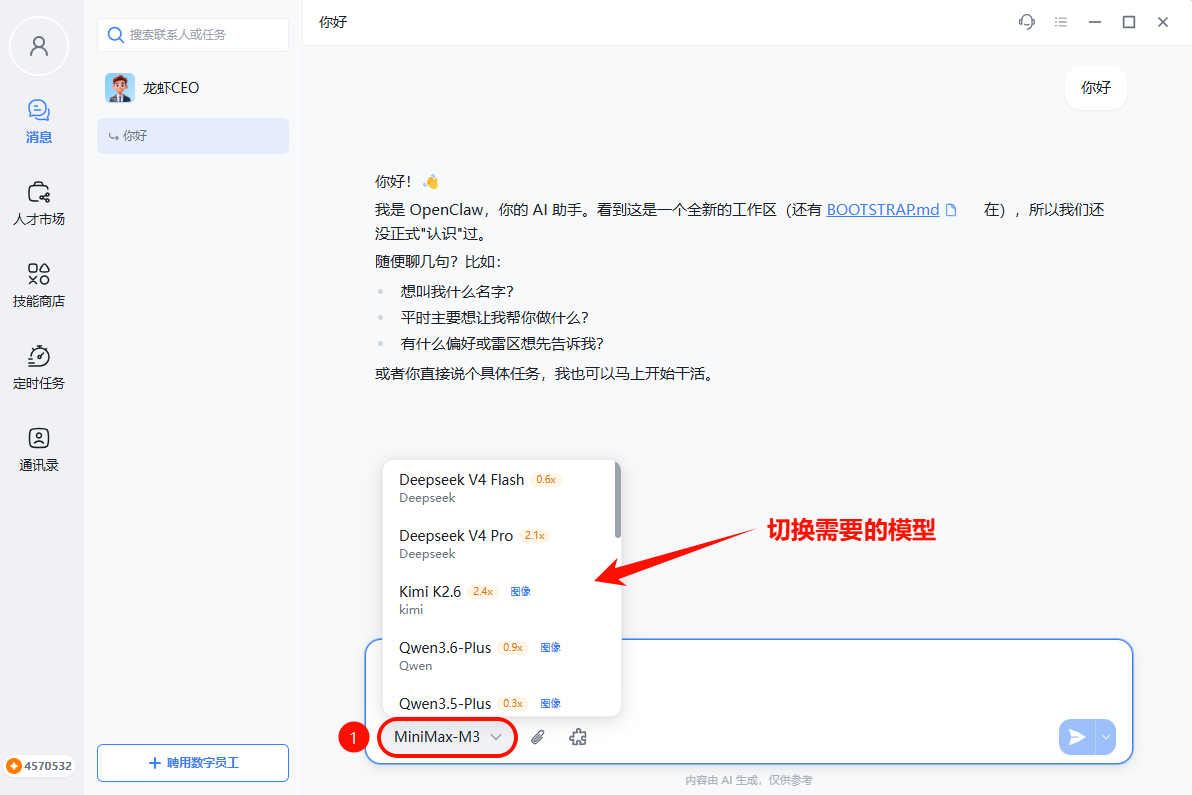Click the 0.6x badge on Deepseek V4 Flash

[546, 480]
